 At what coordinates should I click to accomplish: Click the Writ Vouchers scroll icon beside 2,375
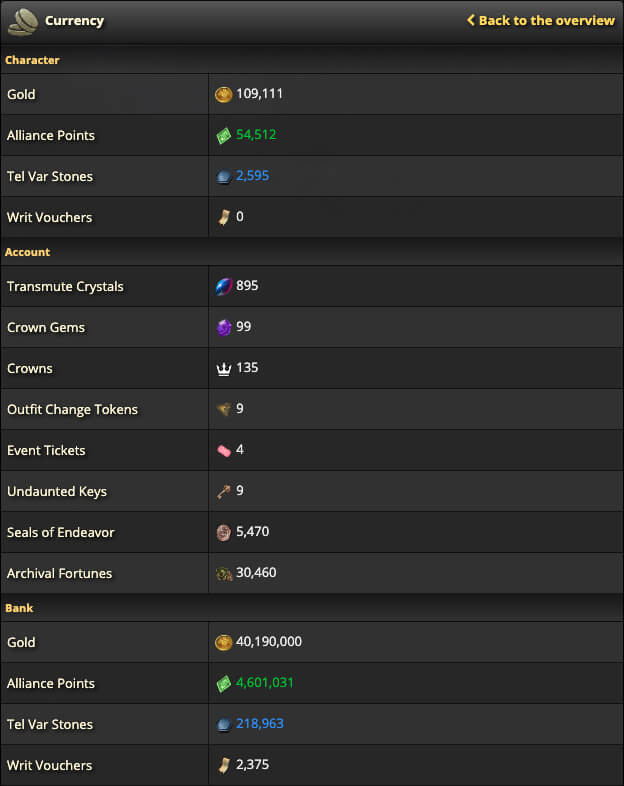(224, 765)
